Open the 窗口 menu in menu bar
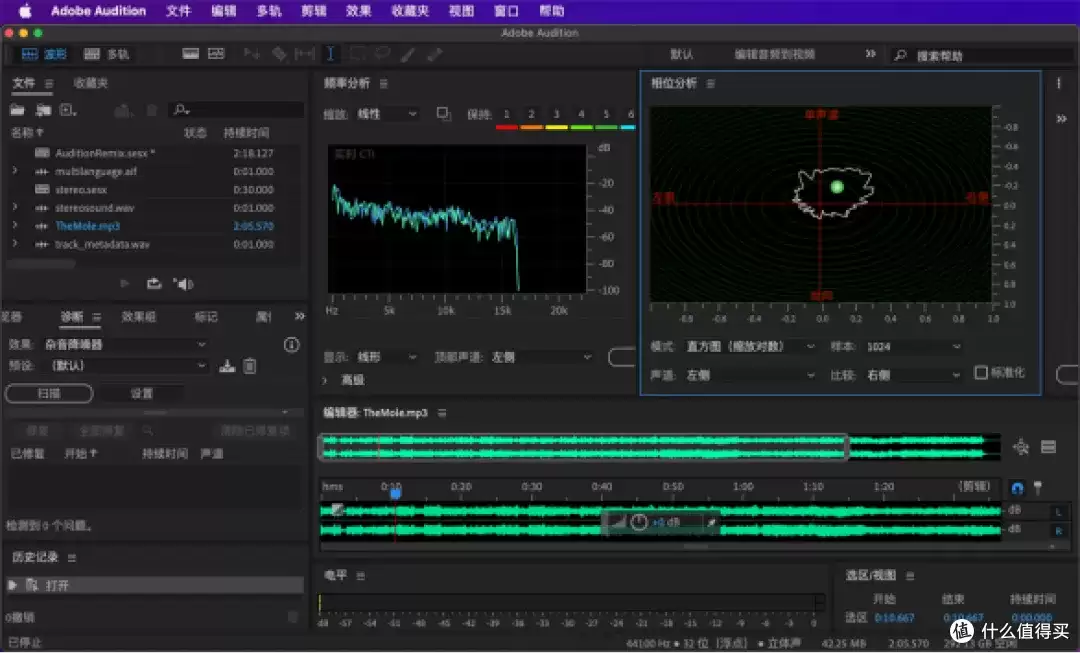The image size is (1080, 654). [x=506, y=11]
